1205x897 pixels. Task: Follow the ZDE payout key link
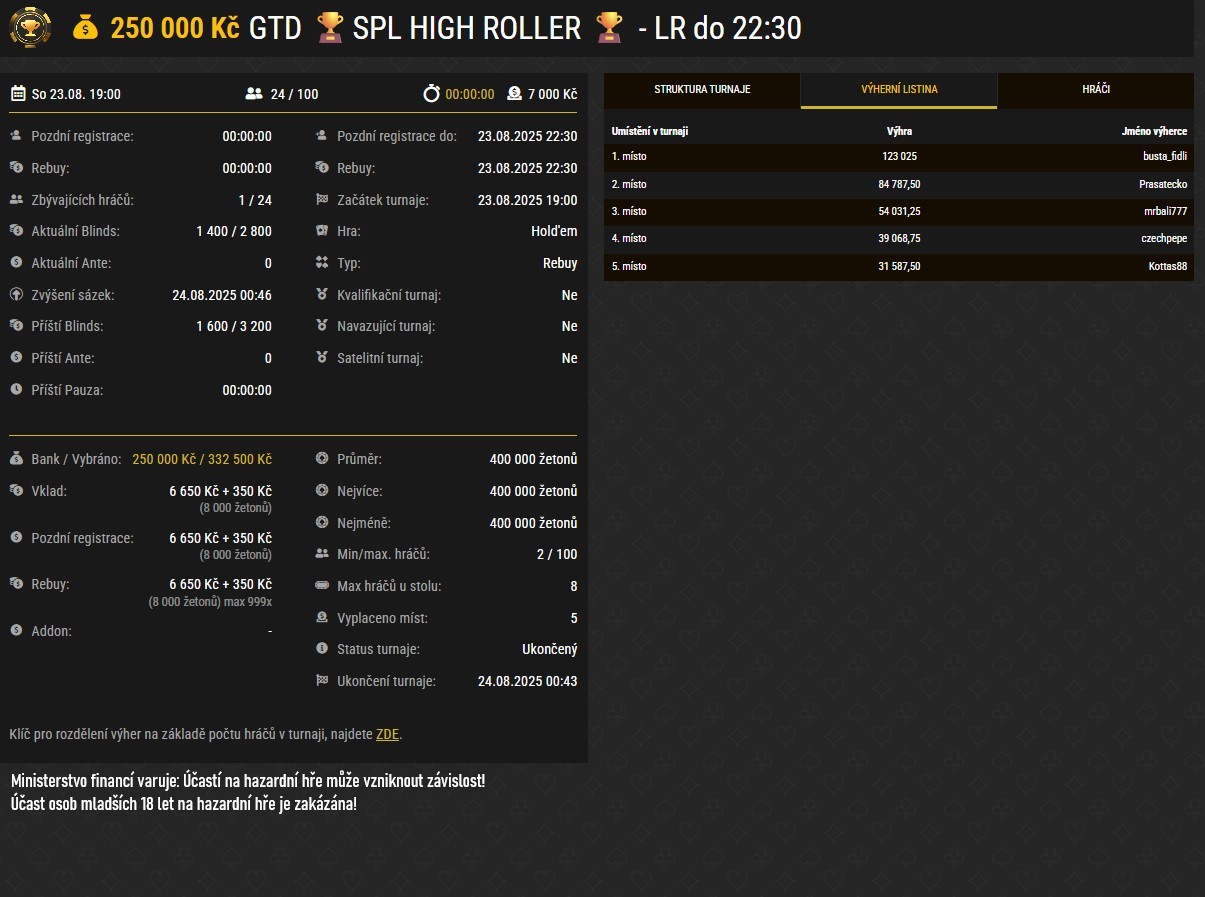tap(387, 734)
